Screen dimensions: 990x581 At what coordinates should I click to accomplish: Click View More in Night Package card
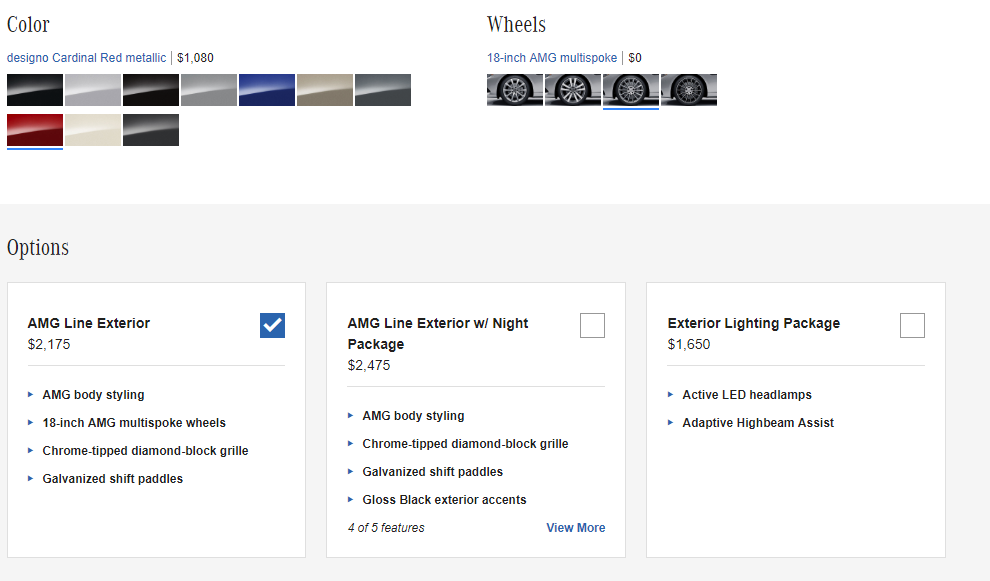click(x=576, y=527)
